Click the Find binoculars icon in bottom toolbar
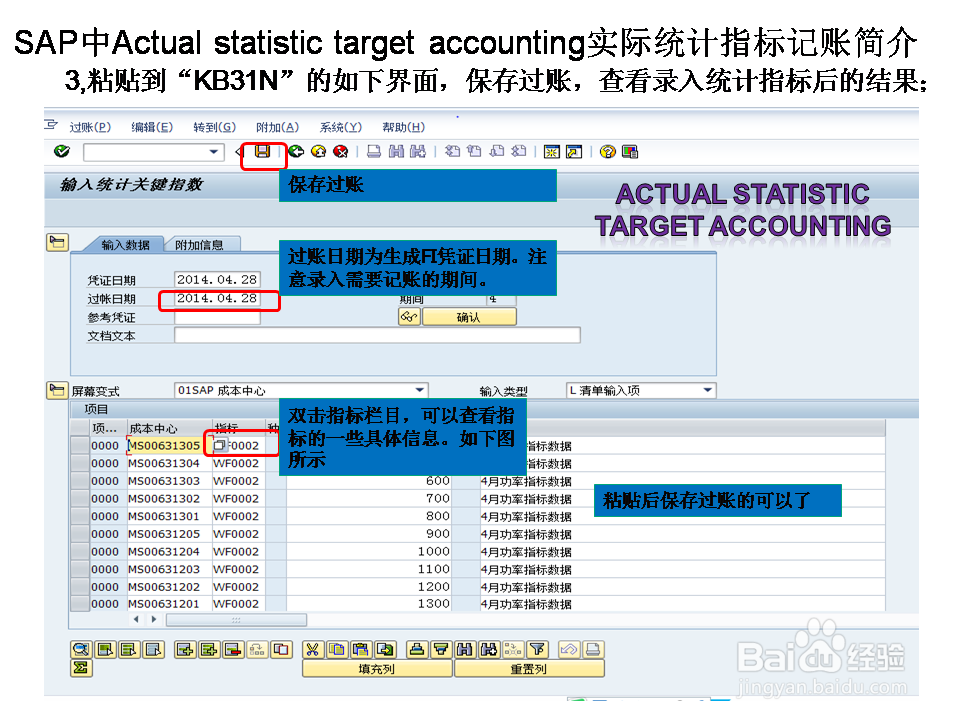 click(x=465, y=650)
